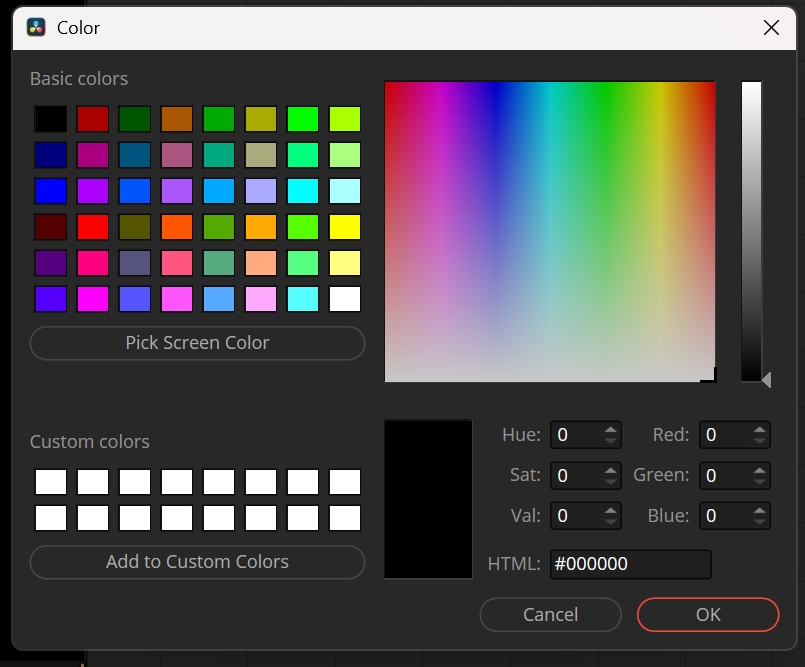Increase Green with the up arrow
Image resolution: width=805 pixels, height=667 pixels.
click(760, 470)
